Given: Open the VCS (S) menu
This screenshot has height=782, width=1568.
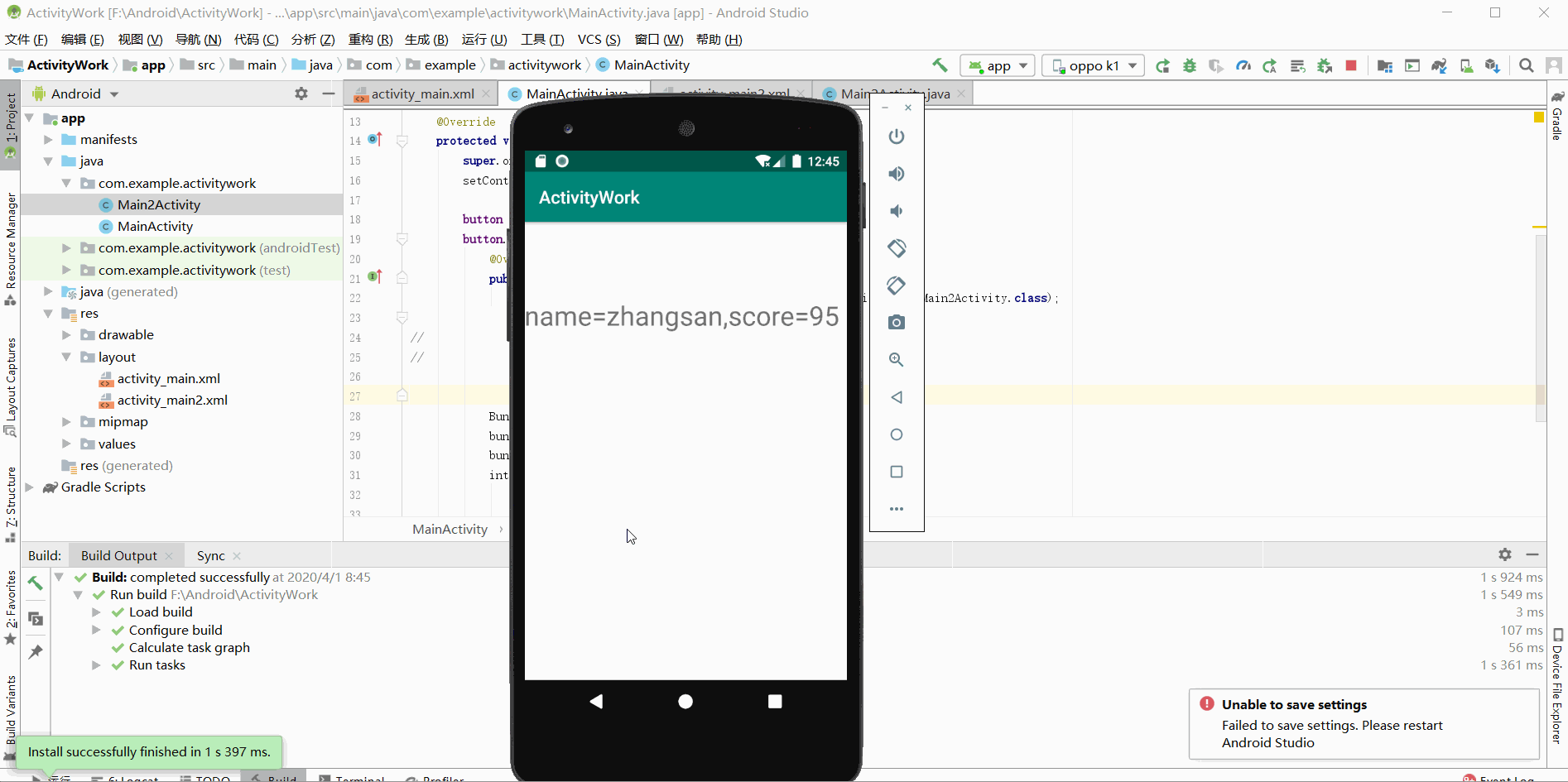Looking at the screenshot, I should coord(599,40).
